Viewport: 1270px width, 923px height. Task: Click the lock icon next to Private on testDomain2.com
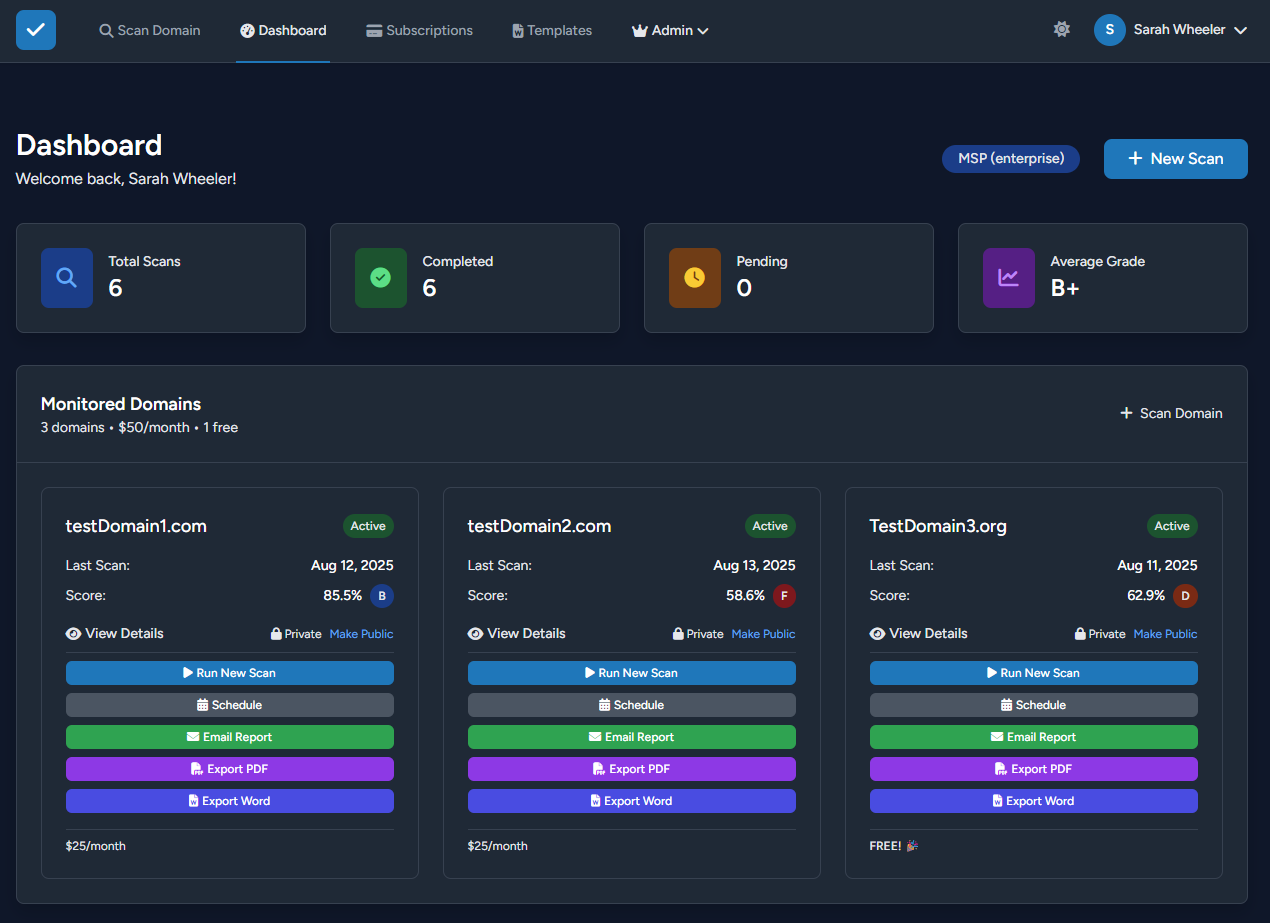pos(676,633)
